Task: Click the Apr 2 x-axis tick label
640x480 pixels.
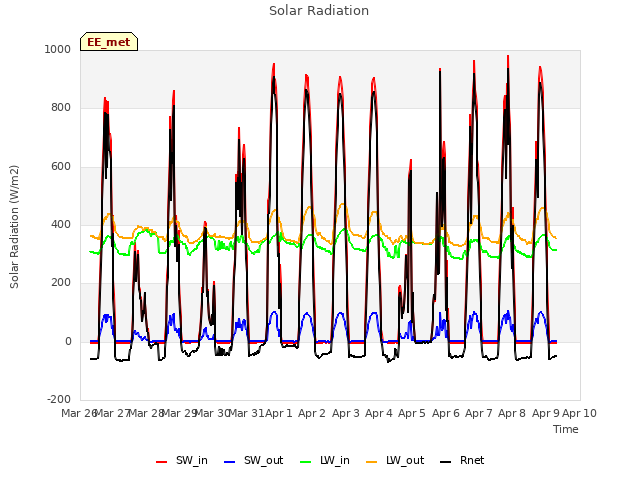Action: click(312, 413)
